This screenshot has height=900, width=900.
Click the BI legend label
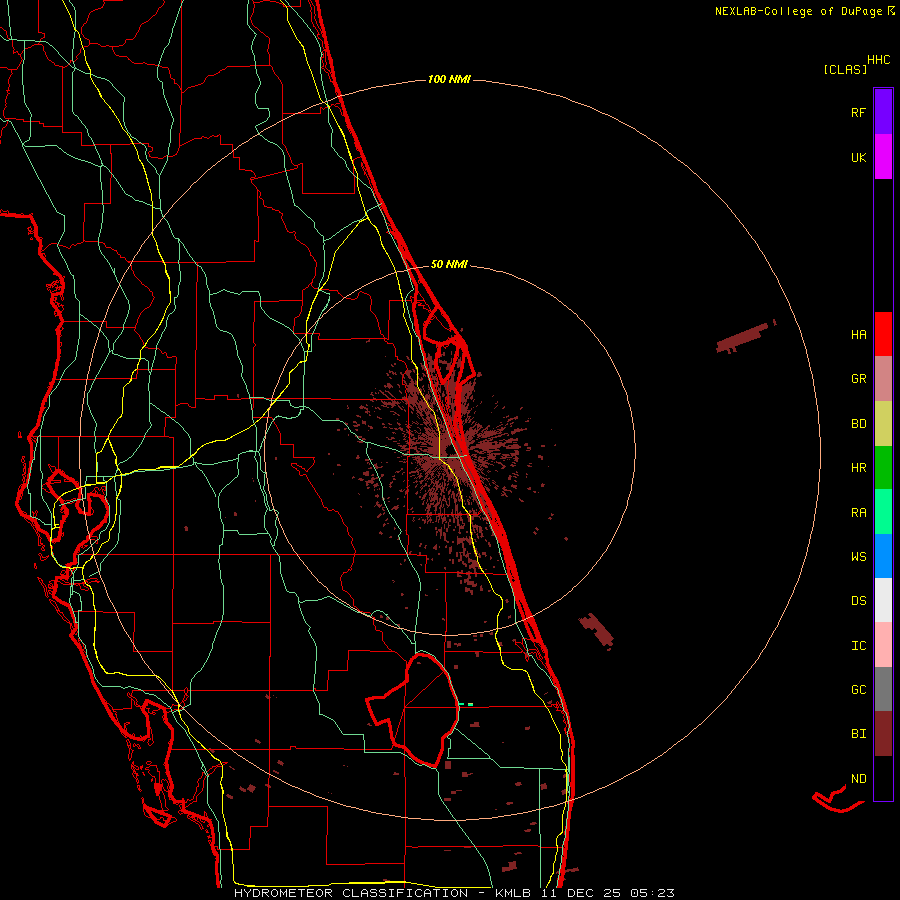[x=858, y=734]
